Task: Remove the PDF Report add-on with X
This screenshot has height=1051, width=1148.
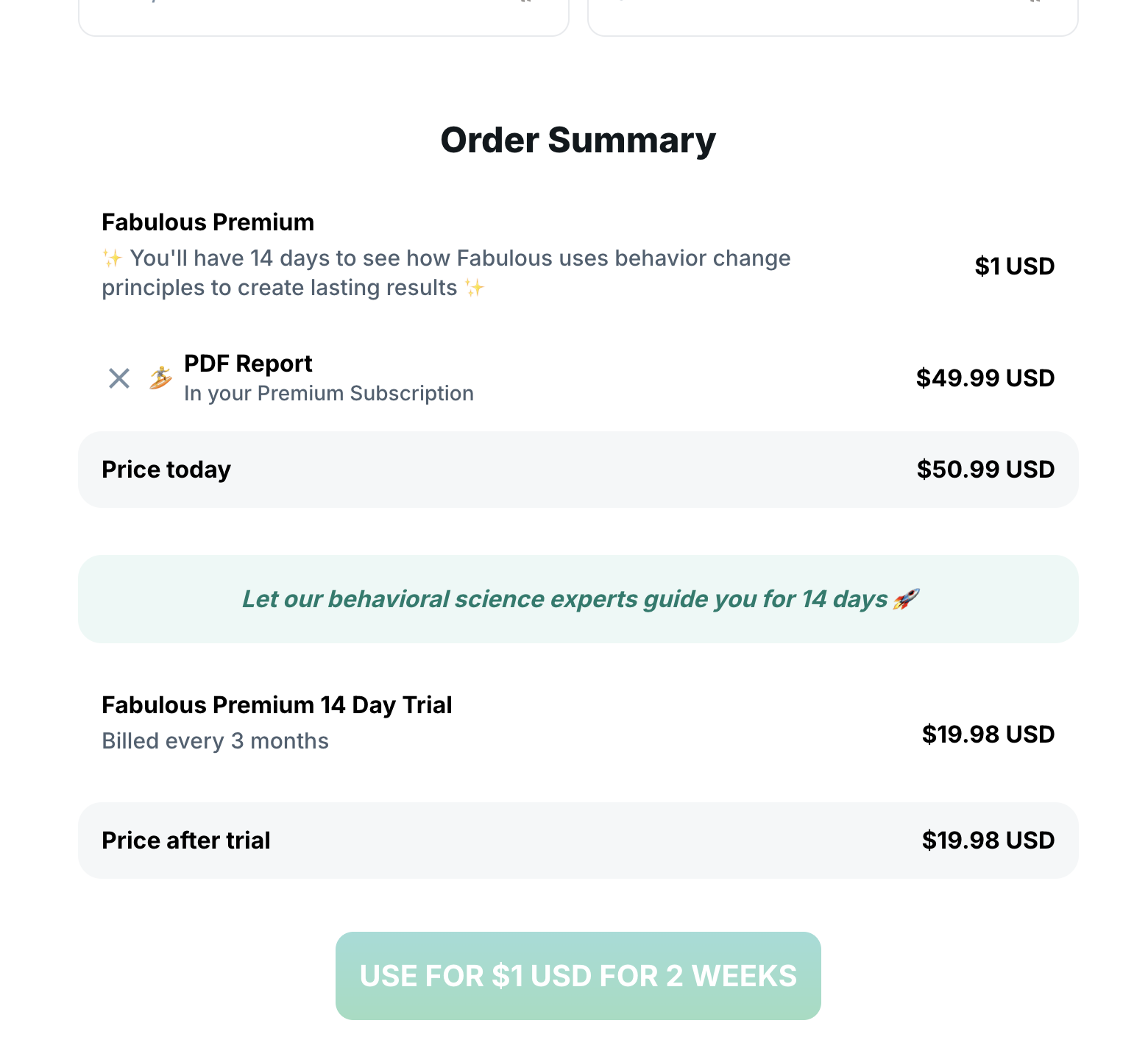Action: 119,378
